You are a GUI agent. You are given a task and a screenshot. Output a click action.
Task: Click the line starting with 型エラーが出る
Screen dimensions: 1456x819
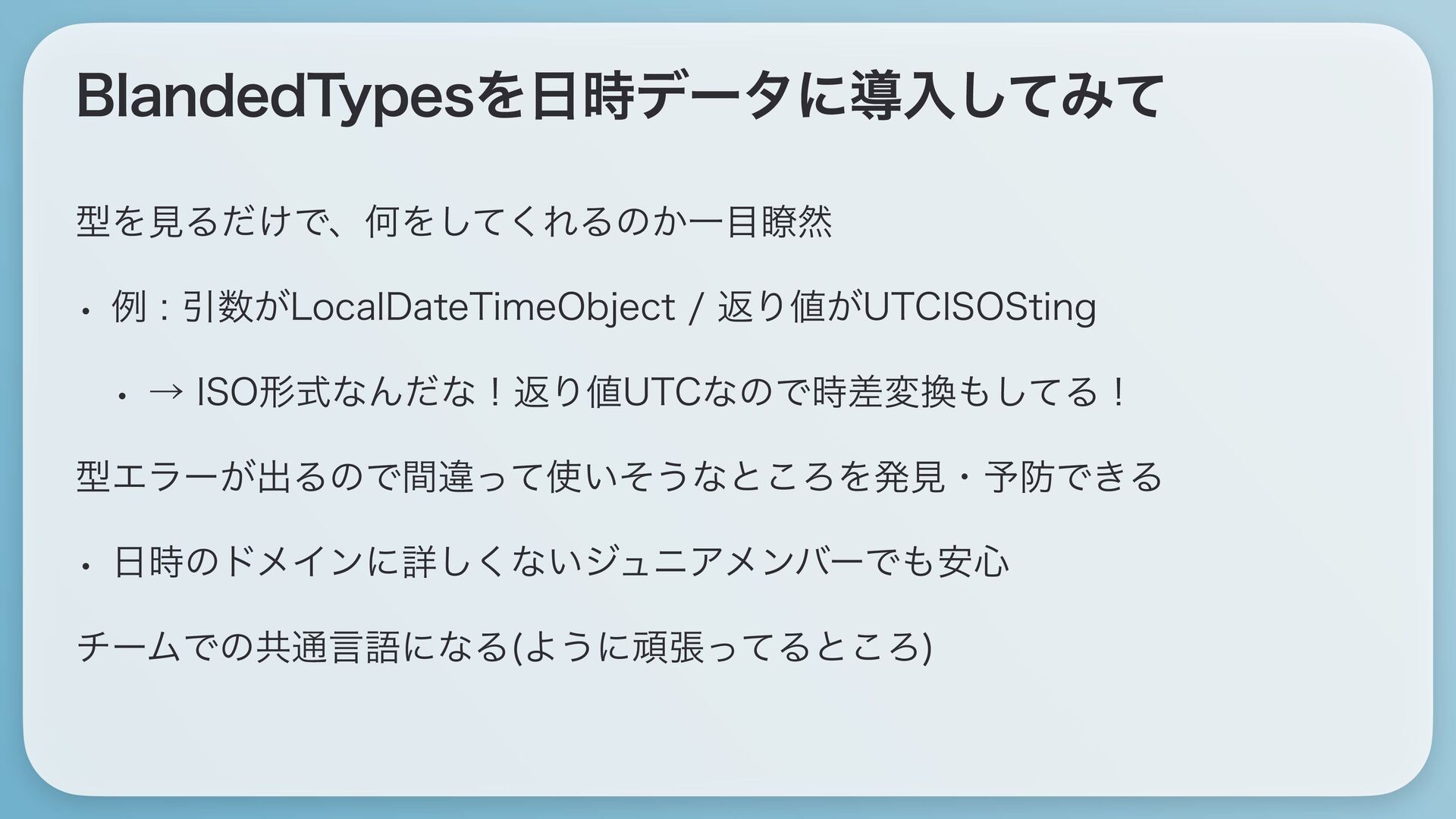(x=618, y=478)
